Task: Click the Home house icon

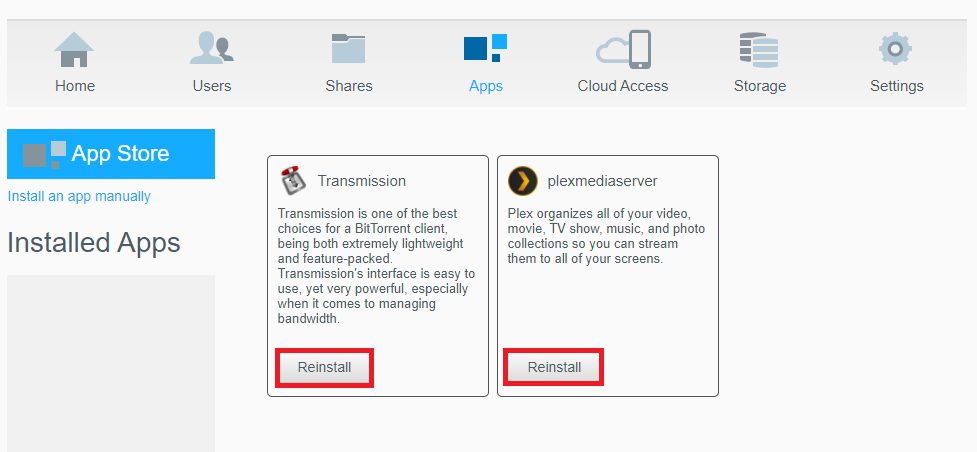Action: pyautogui.click(x=74, y=49)
